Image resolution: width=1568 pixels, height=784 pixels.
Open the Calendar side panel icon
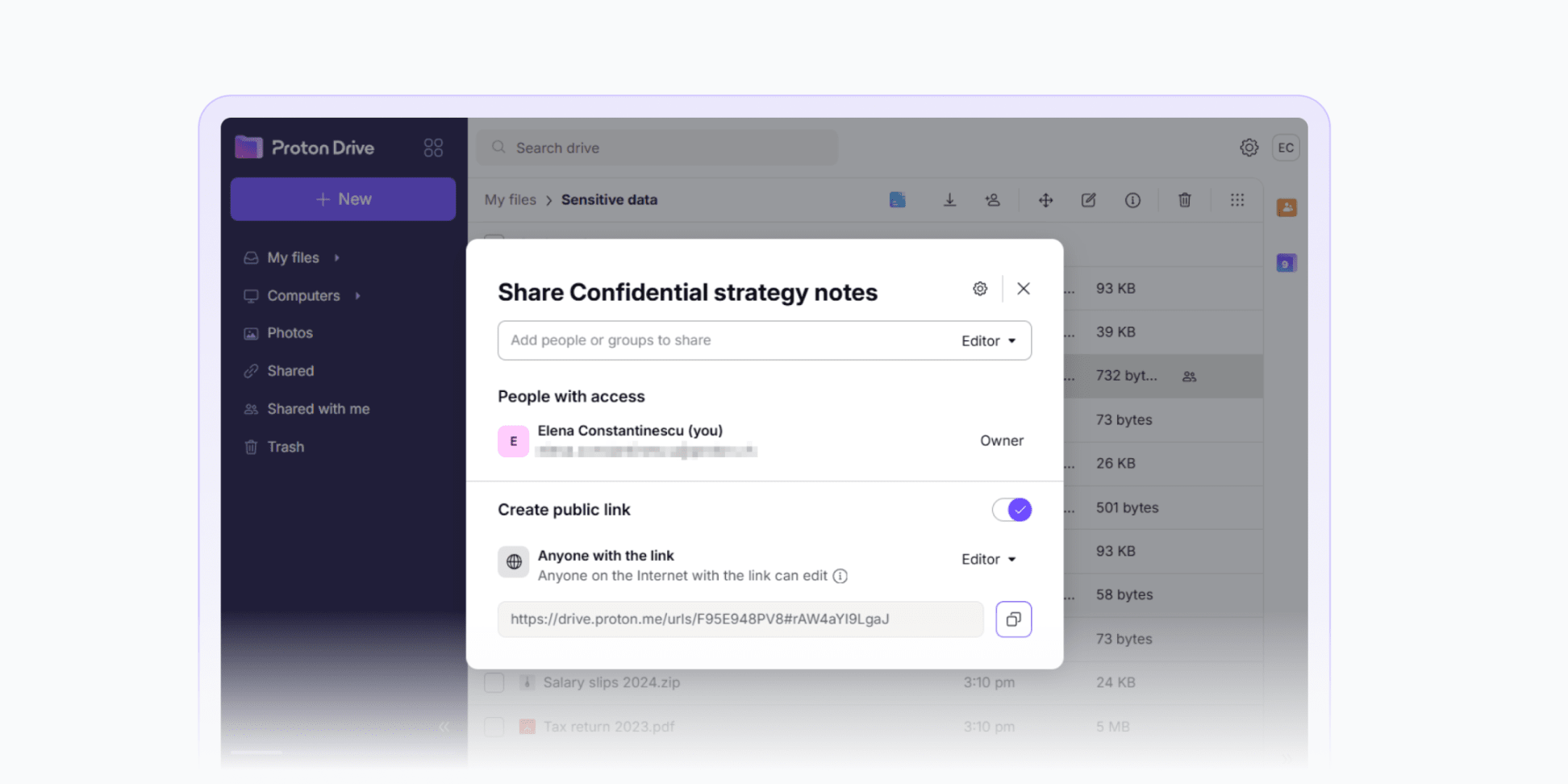pyautogui.click(x=1287, y=263)
